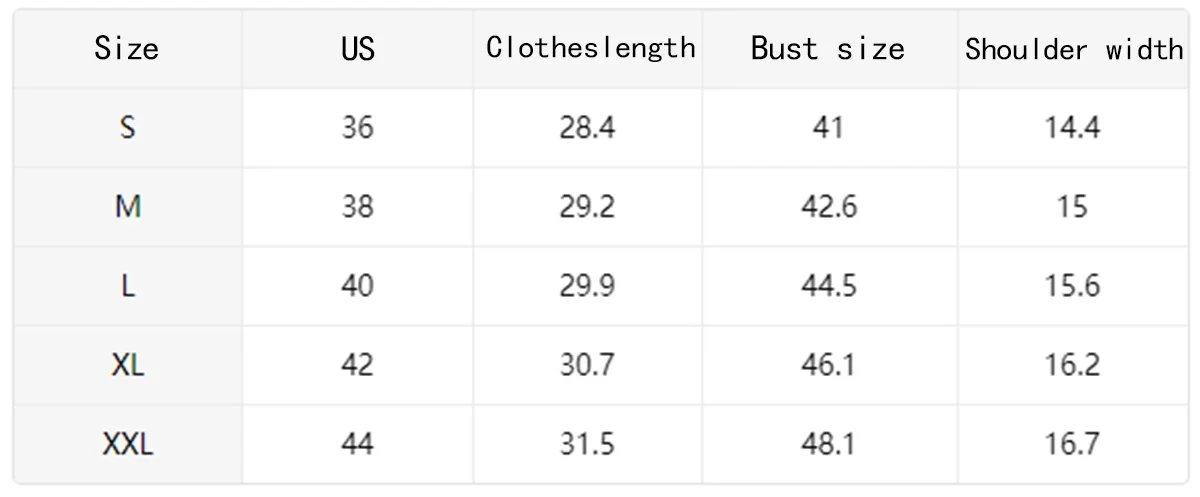Select the S size row label
1200x497 pixels.
[x=127, y=127]
